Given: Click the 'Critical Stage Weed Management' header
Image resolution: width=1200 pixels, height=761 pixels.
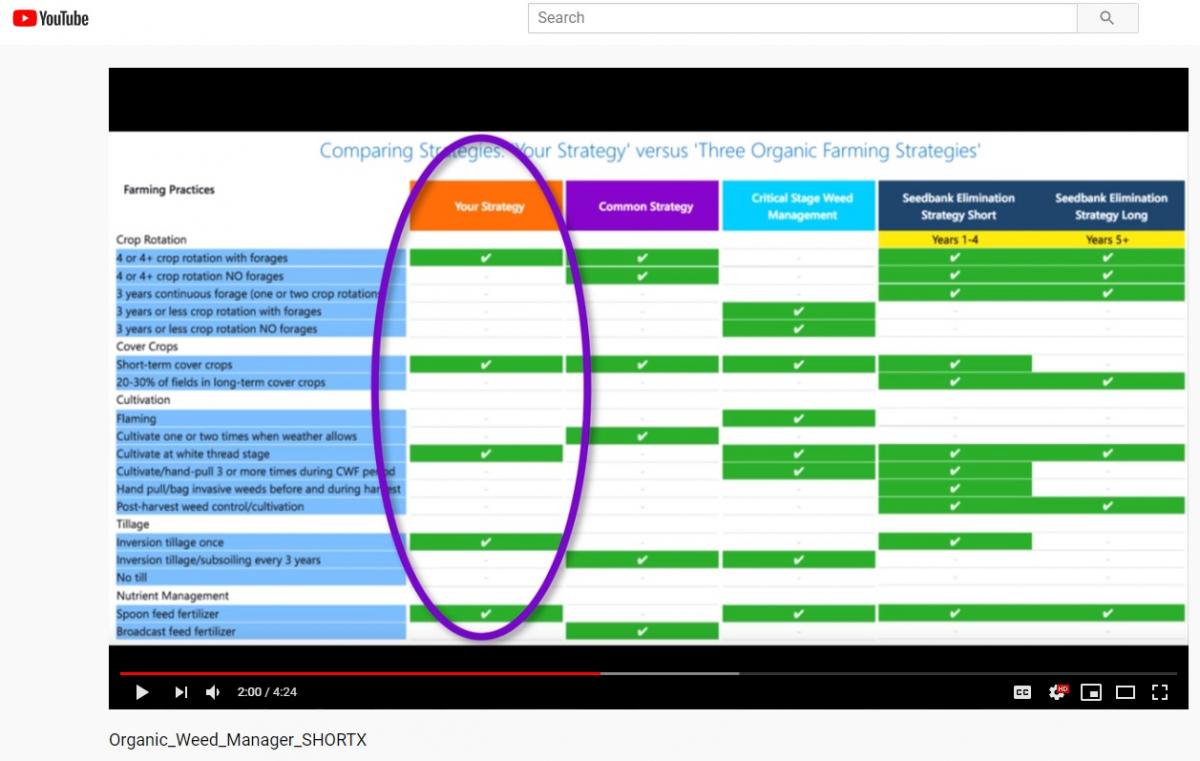Looking at the screenshot, I should coord(801,206).
